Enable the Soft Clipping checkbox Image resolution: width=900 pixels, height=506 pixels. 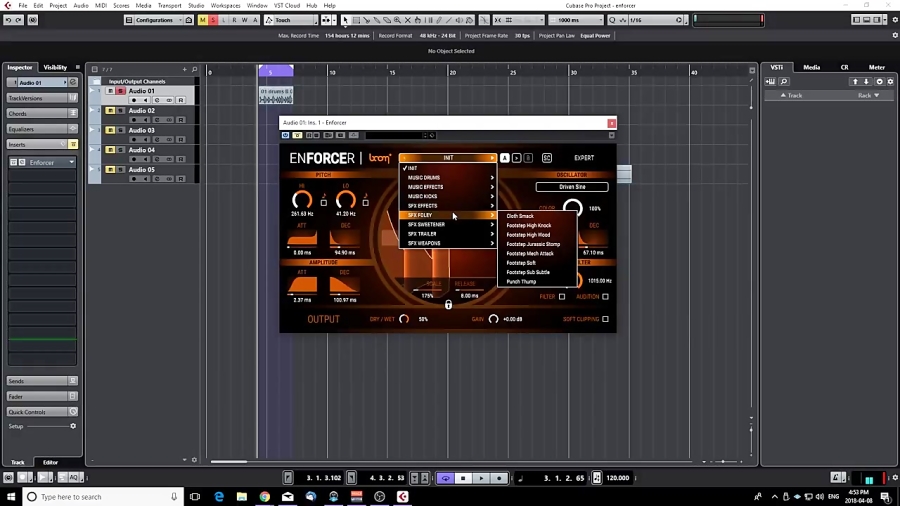pos(605,319)
